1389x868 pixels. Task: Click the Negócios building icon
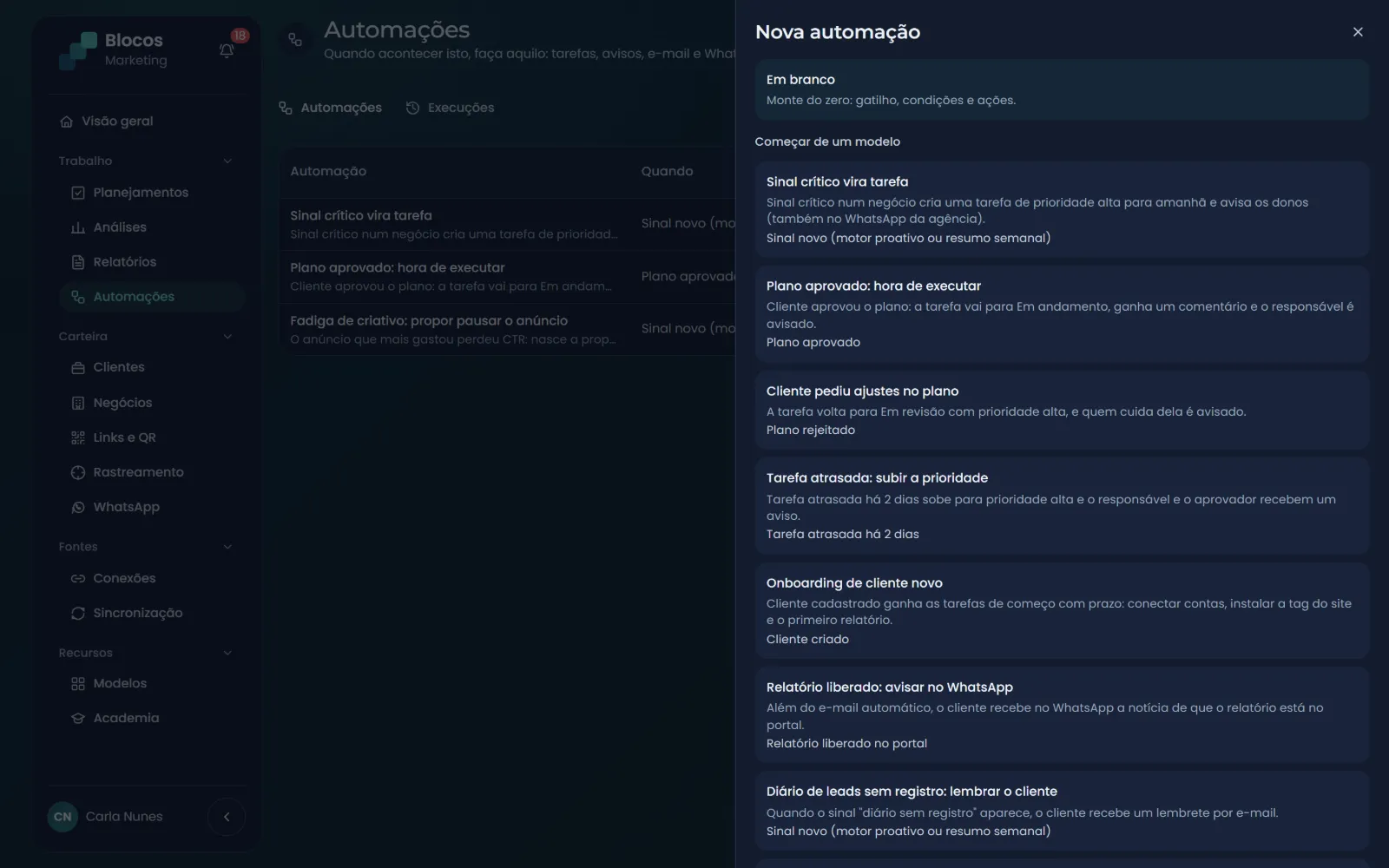click(78, 403)
